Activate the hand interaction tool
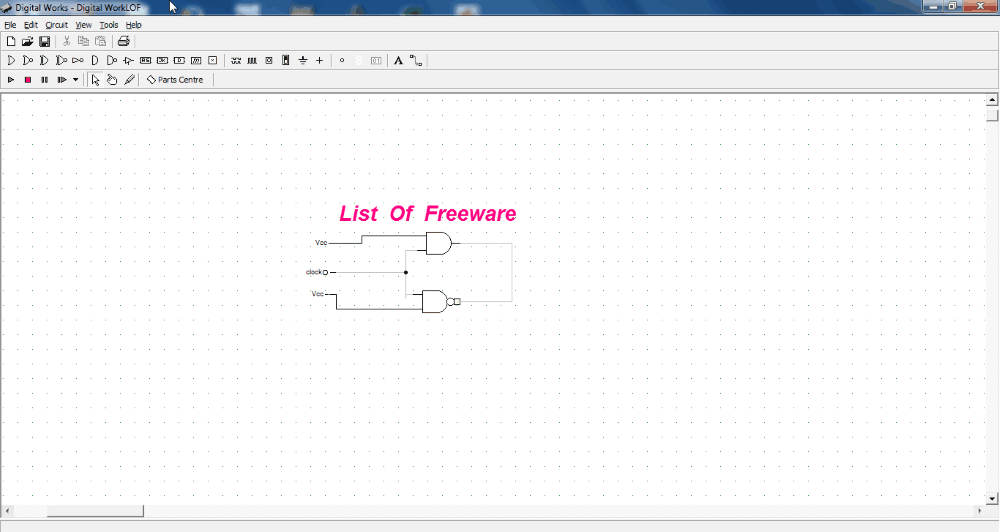 [x=112, y=80]
